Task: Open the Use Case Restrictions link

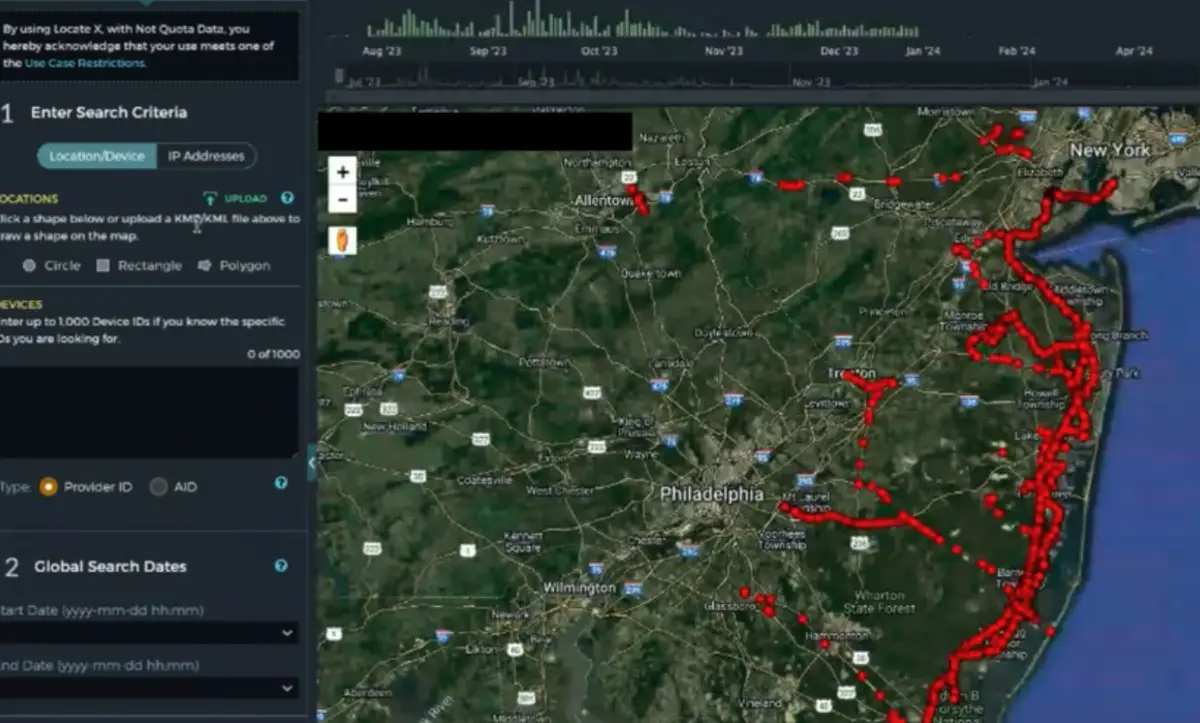Action: 85,62
